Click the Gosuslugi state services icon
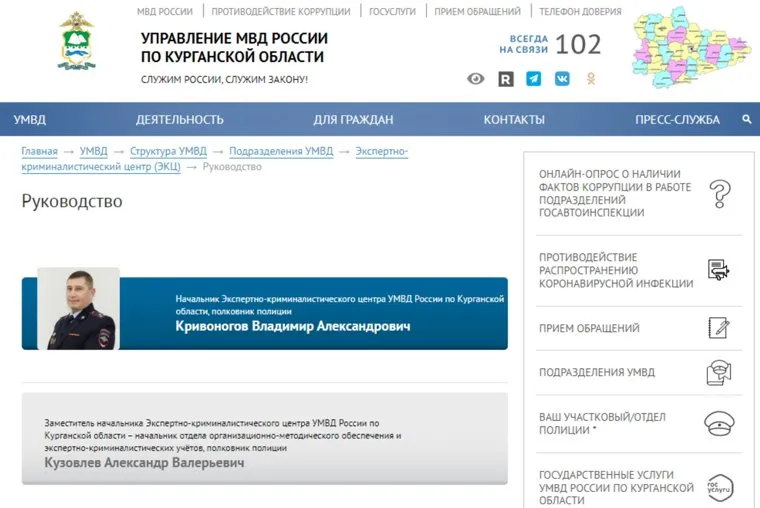 pos(719,487)
